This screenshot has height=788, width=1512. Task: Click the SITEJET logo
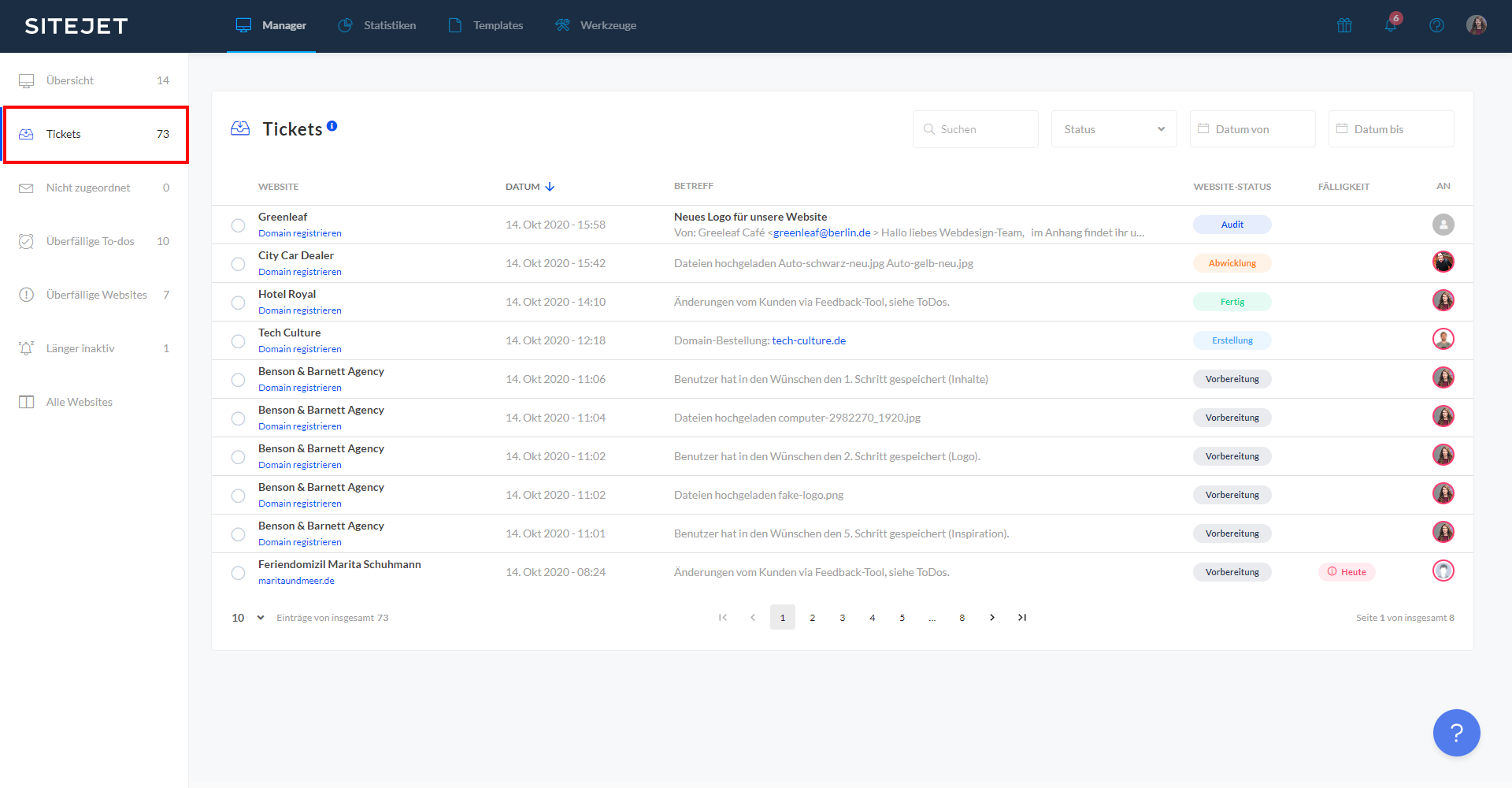[76, 26]
